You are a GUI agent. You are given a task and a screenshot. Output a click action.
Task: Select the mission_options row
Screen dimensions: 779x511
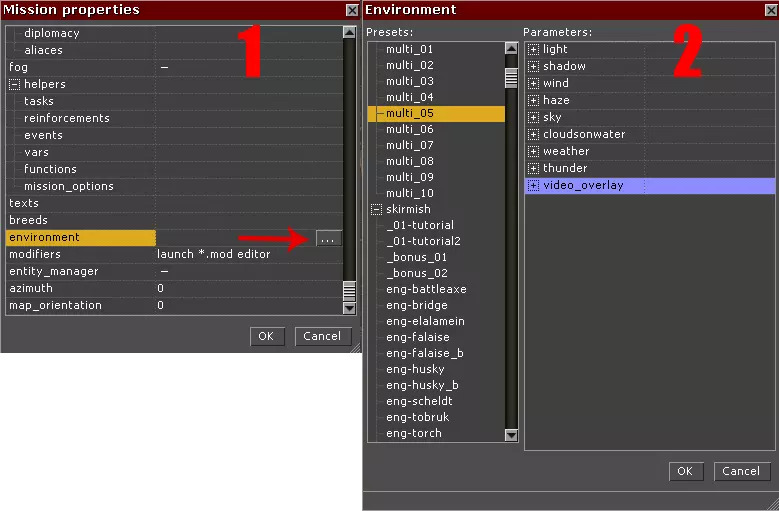pyautogui.click(x=174, y=186)
